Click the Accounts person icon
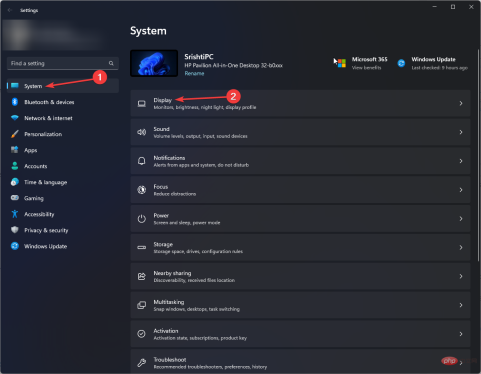This screenshot has height=374, width=481. pos(15,166)
